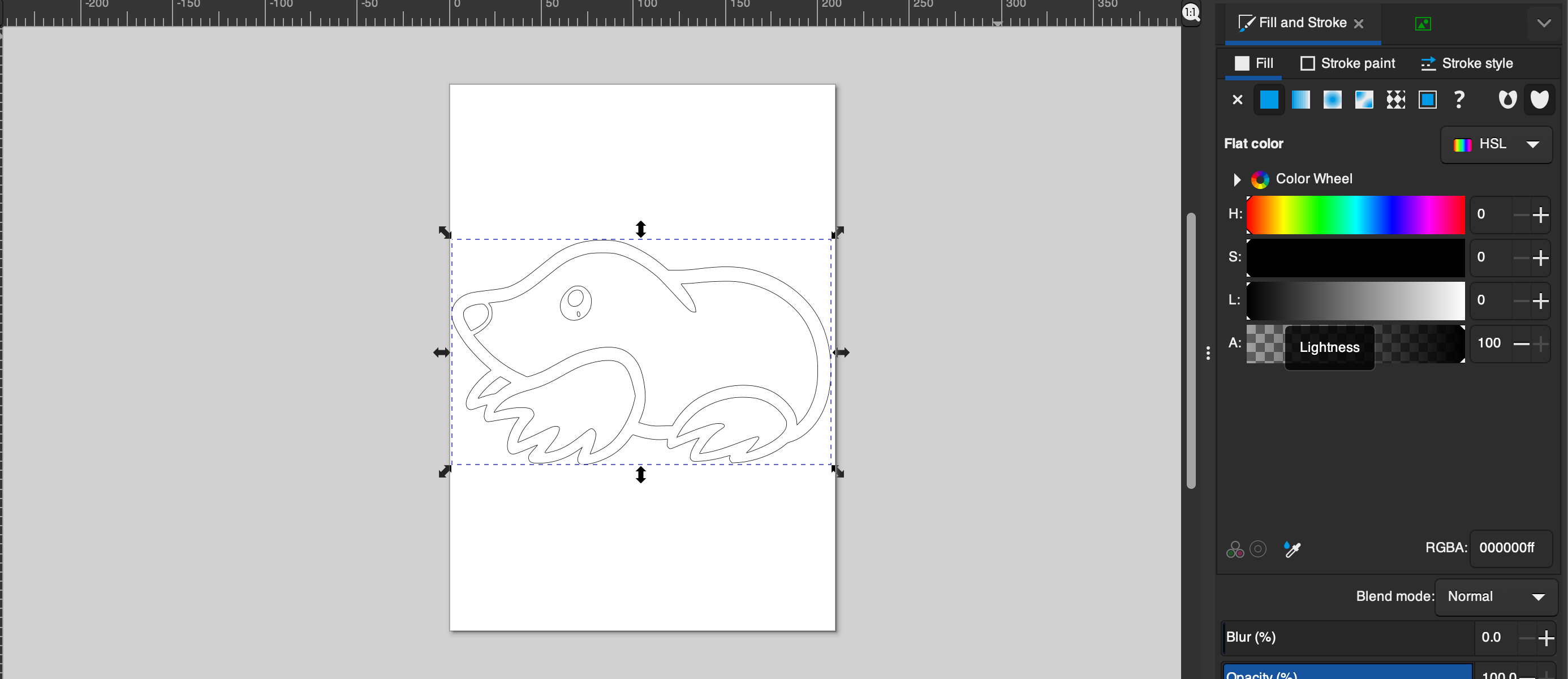Click the Alpha slider bar
Screen dimensions: 1568x679
(1355, 343)
